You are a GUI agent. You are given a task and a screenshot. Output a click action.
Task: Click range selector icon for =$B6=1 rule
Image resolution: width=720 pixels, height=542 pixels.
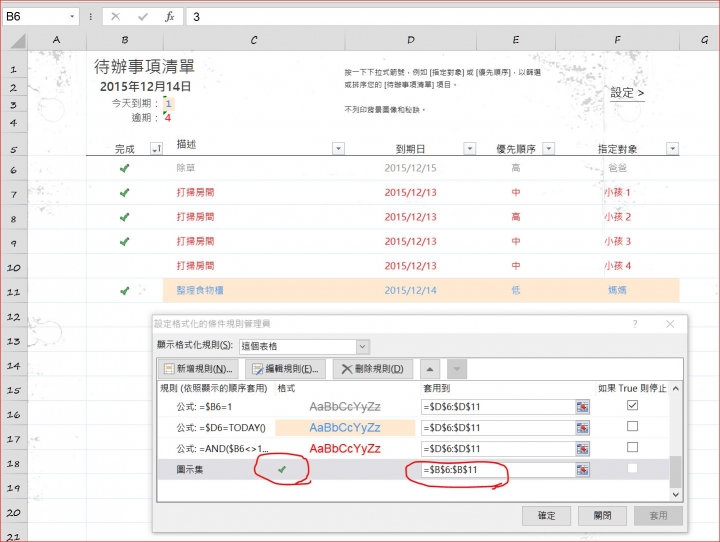[582, 406]
